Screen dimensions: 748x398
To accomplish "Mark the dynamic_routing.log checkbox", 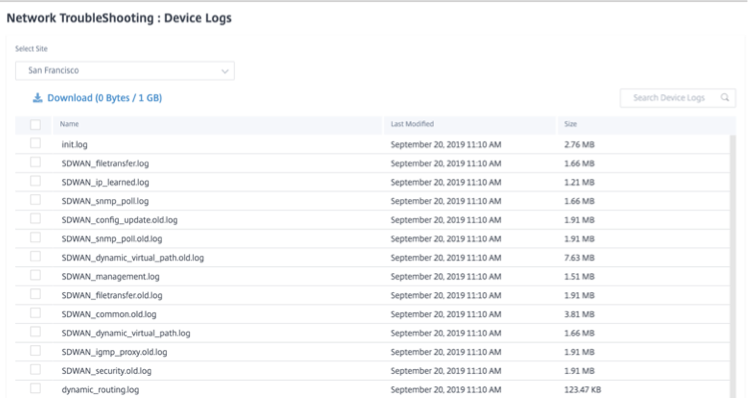I will (x=35, y=388).
